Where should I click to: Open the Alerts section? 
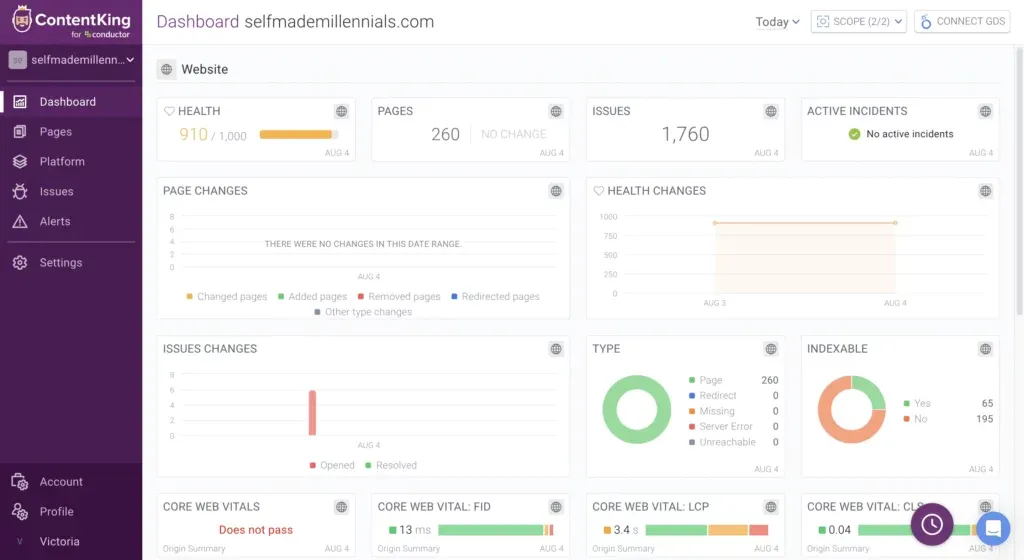[x=71, y=222]
